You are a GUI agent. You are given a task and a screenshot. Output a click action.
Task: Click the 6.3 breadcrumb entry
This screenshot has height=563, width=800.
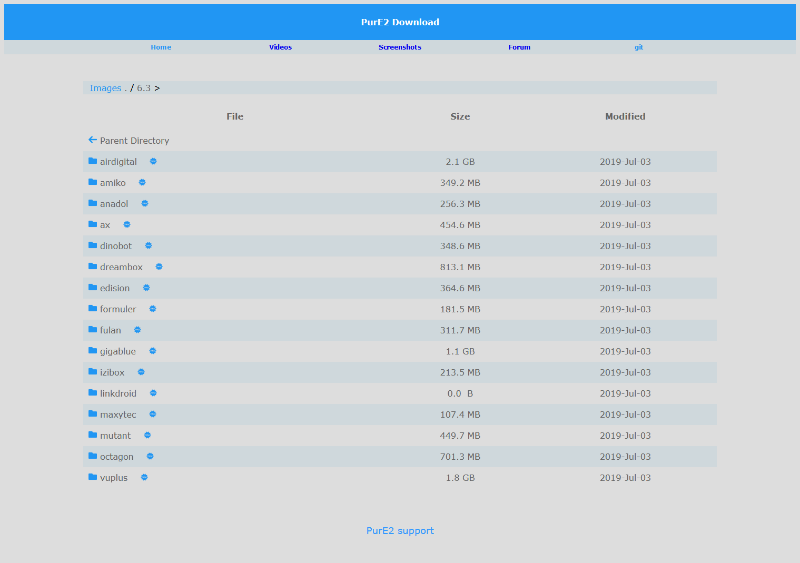pos(144,88)
